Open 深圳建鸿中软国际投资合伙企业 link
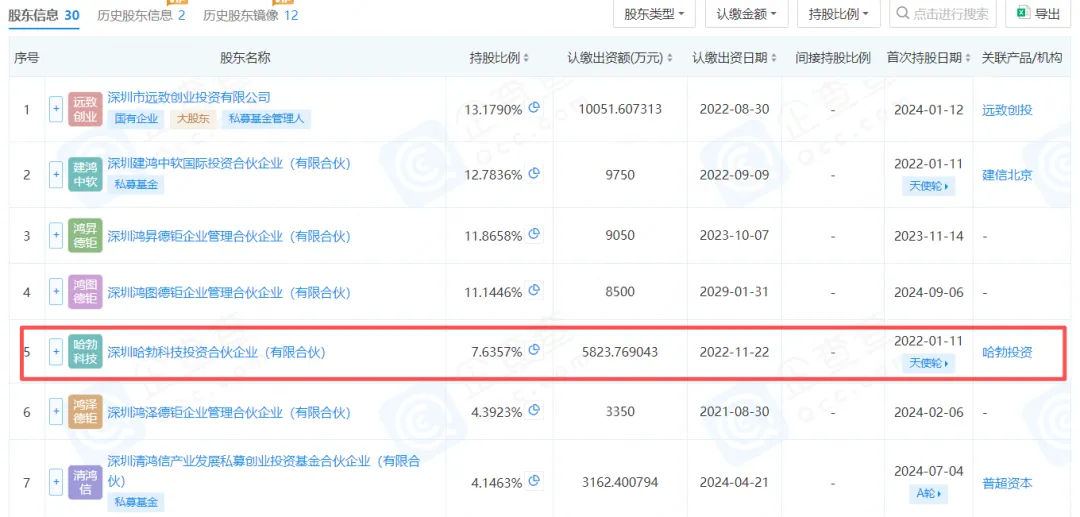The width and height of the screenshot is (1080, 517). pyautogui.click(x=229, y=163)
